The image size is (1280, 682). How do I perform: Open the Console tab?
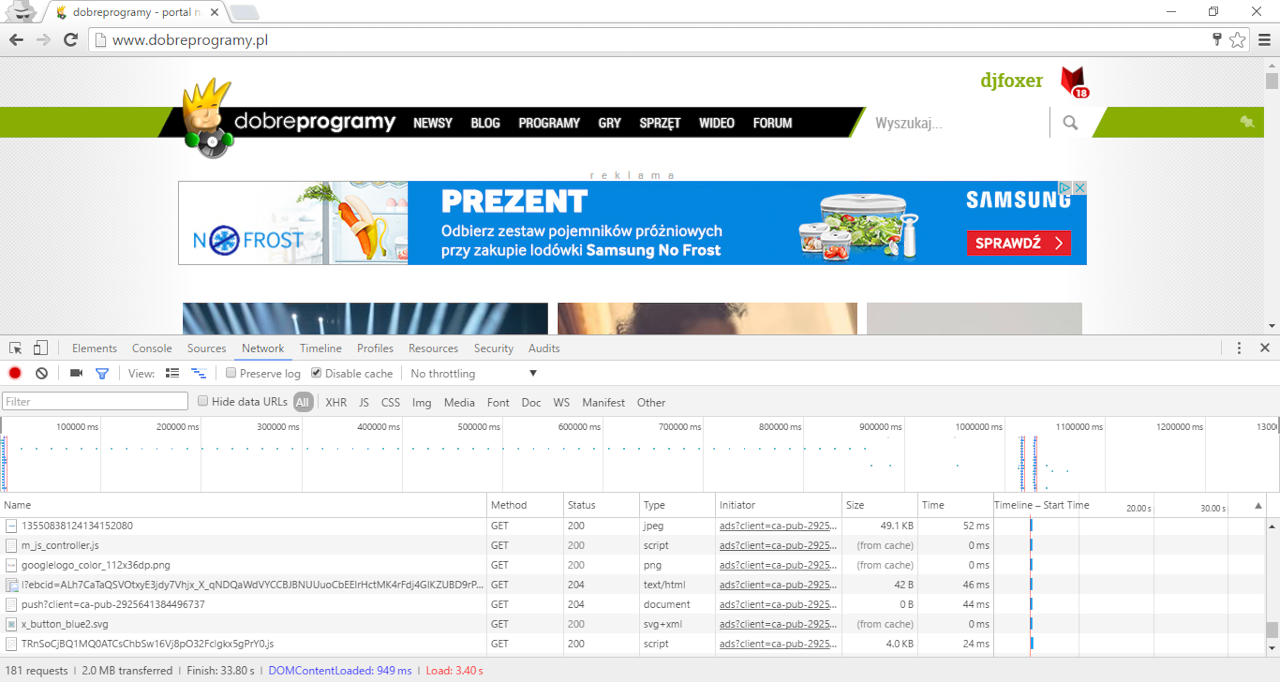click(152, 348)
